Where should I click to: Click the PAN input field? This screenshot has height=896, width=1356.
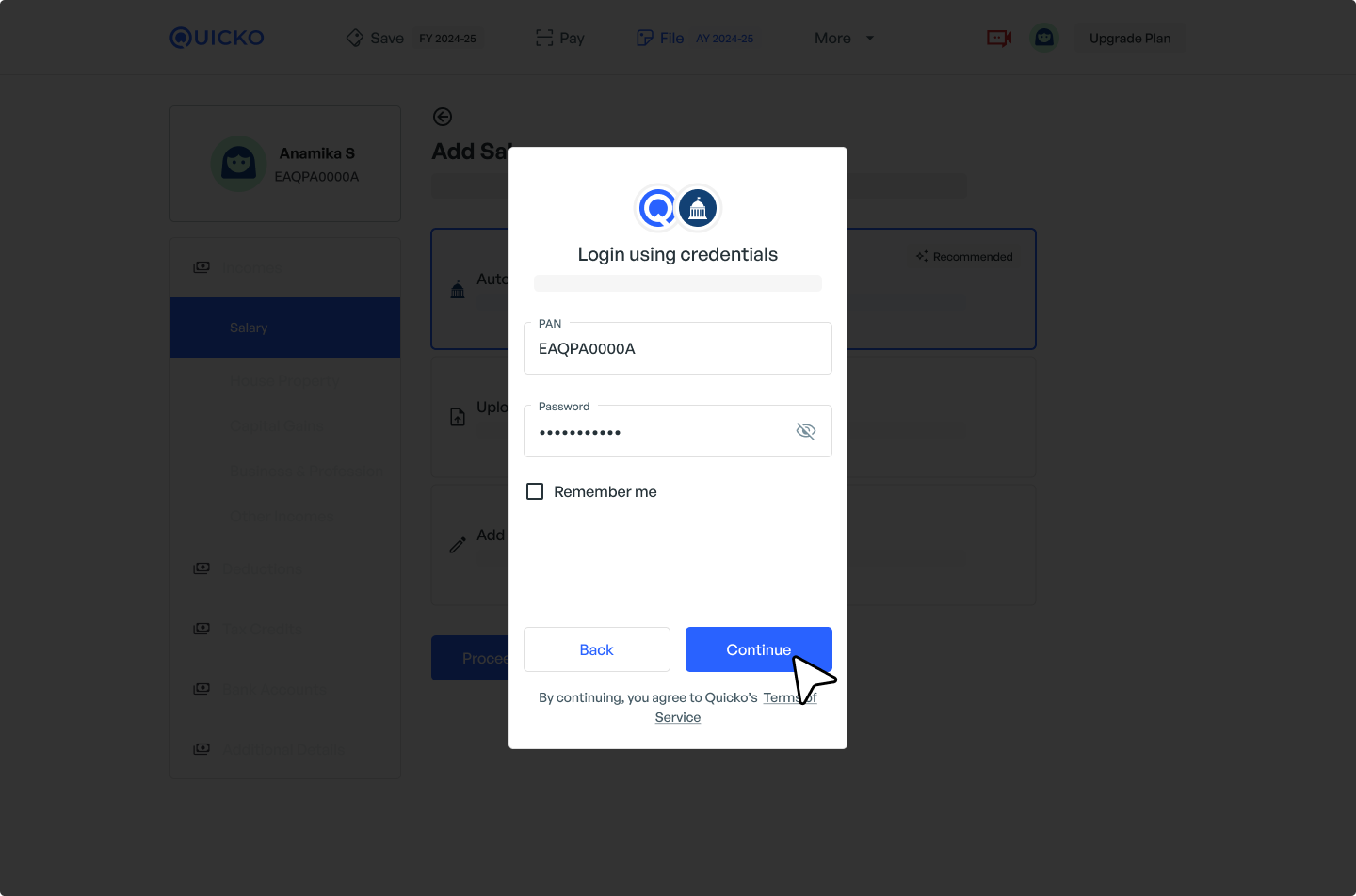click(678, 348)
